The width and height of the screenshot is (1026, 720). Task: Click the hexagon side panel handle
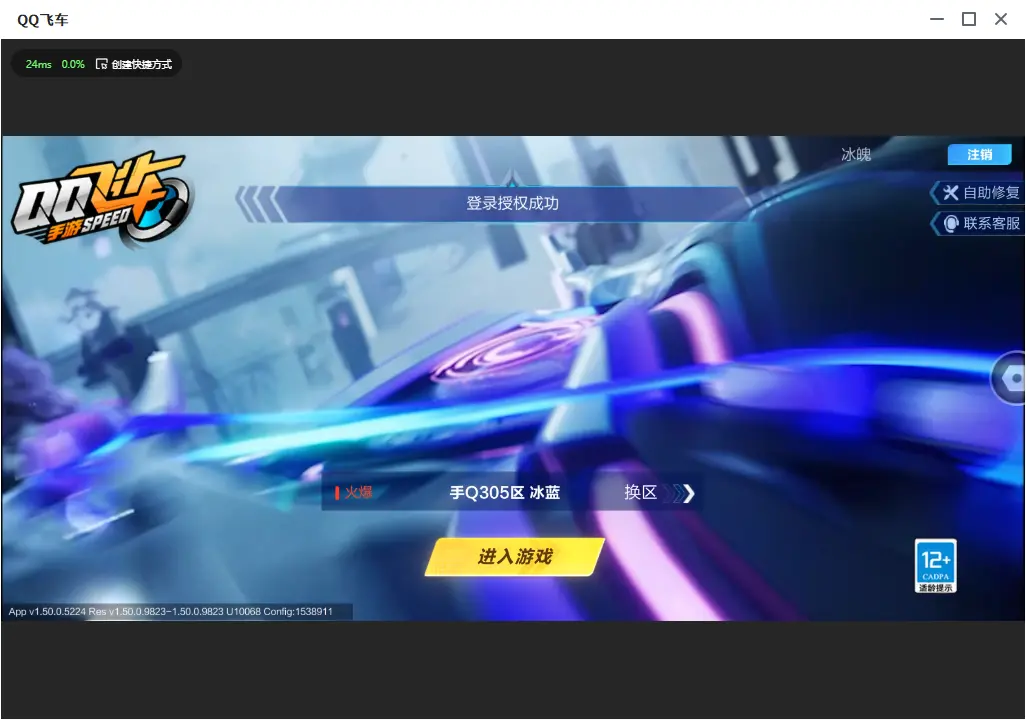[x=1010, y=378]
